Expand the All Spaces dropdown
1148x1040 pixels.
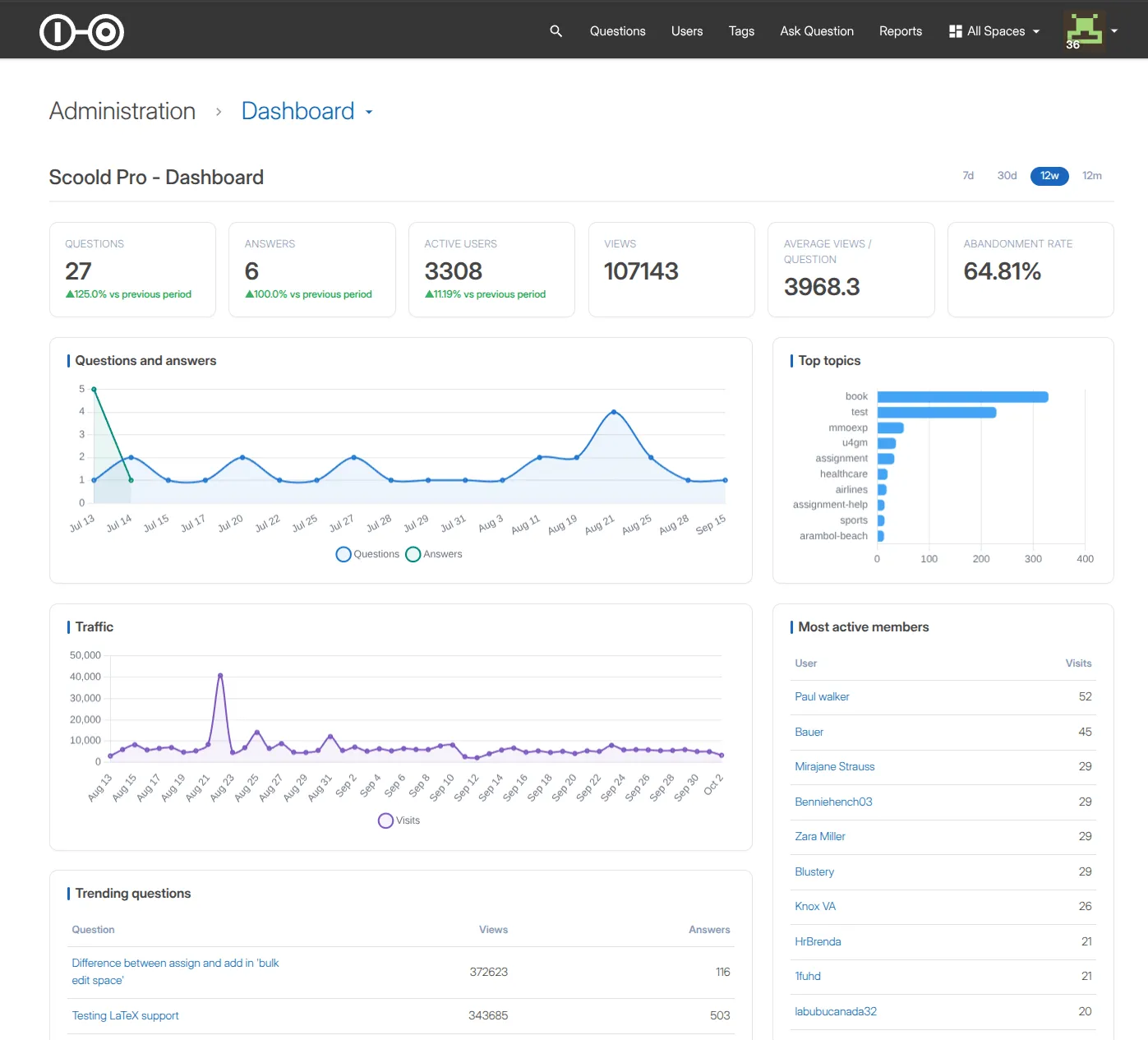(x=994, y=31)
